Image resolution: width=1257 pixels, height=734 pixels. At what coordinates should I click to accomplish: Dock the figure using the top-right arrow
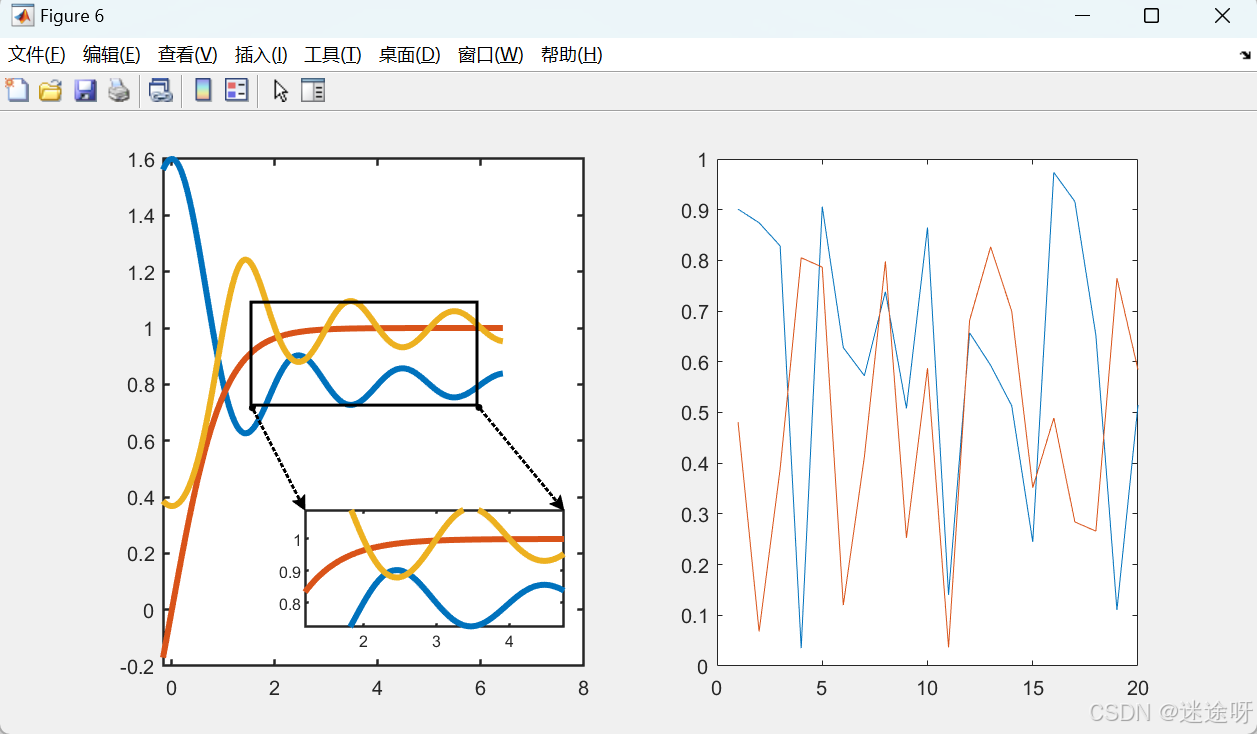click(x=1245, y=56)
